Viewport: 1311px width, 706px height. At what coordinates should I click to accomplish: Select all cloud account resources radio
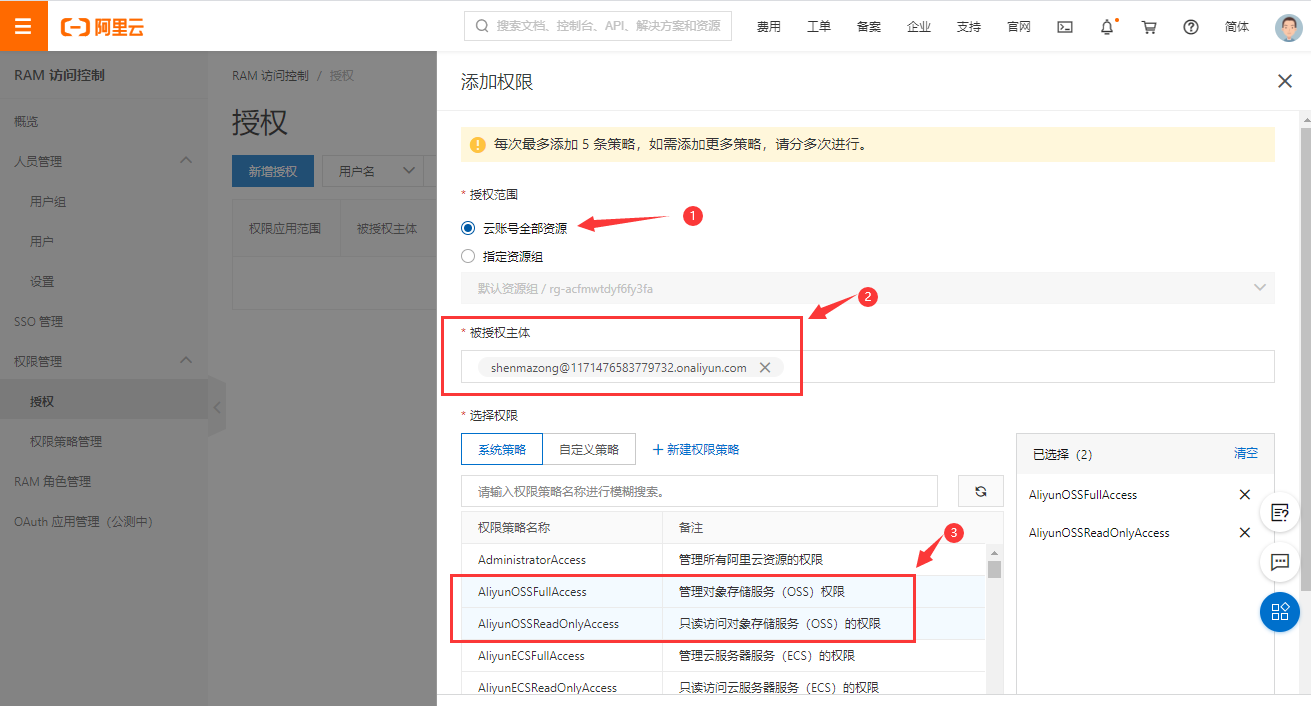pyautogui.click(x=468, y=227)
